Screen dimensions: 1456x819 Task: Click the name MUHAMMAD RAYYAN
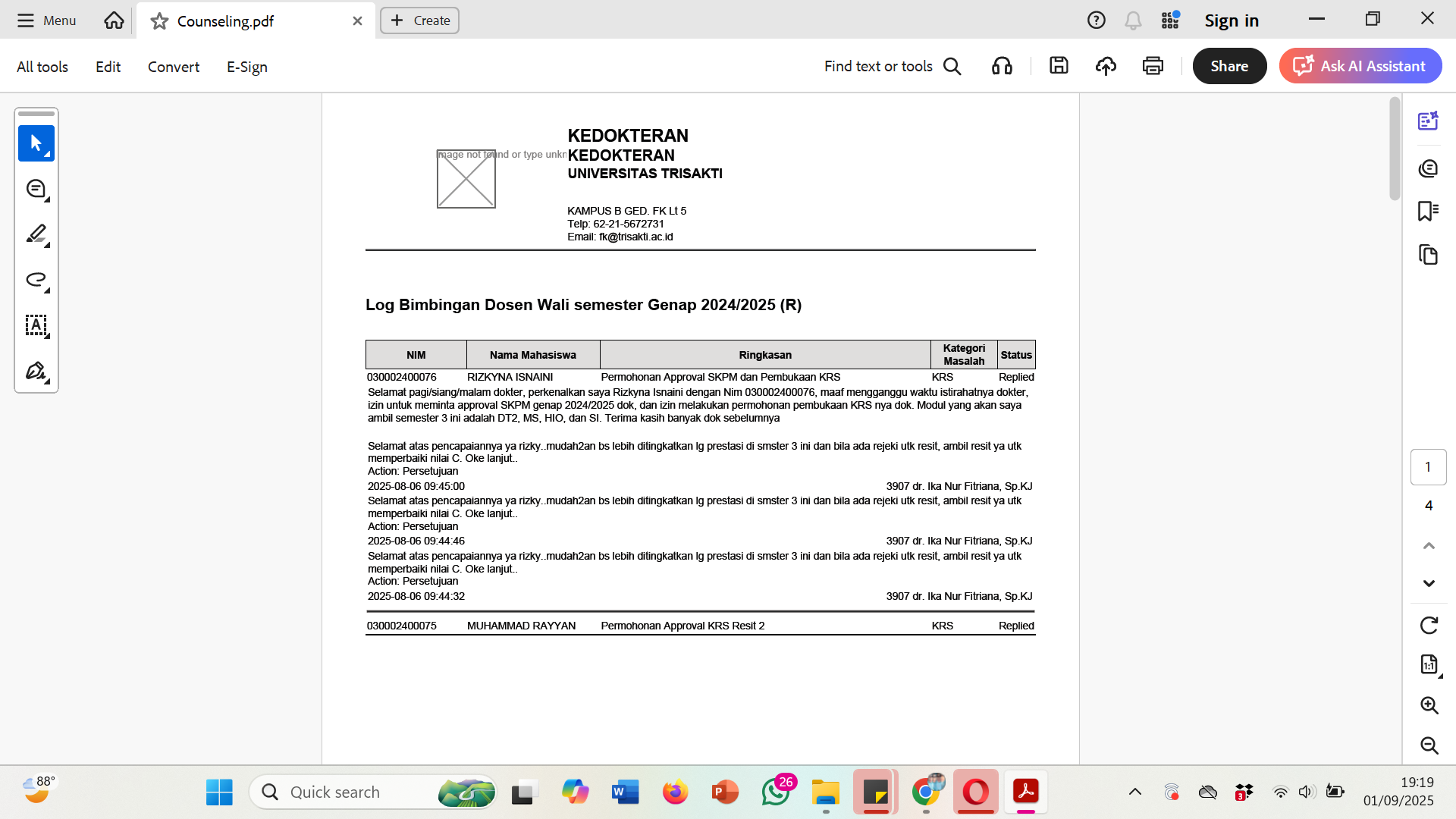(x=522, y=626)
